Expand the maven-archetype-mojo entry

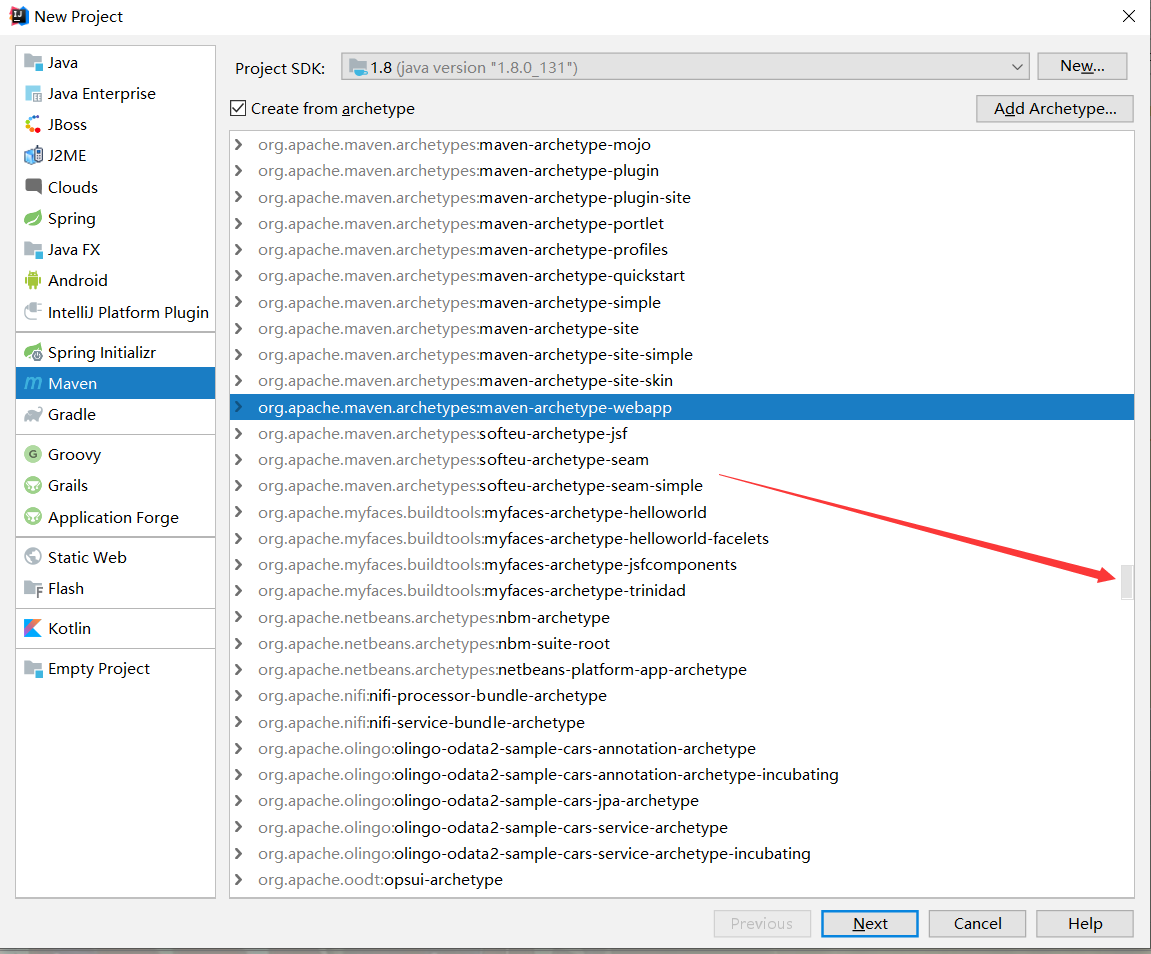tap(239, 145)
